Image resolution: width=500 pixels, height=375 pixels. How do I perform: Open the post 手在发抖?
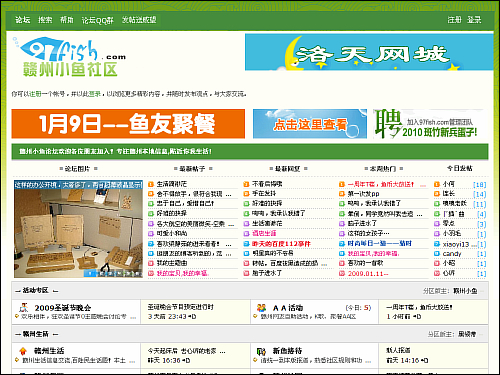point(264,194)
